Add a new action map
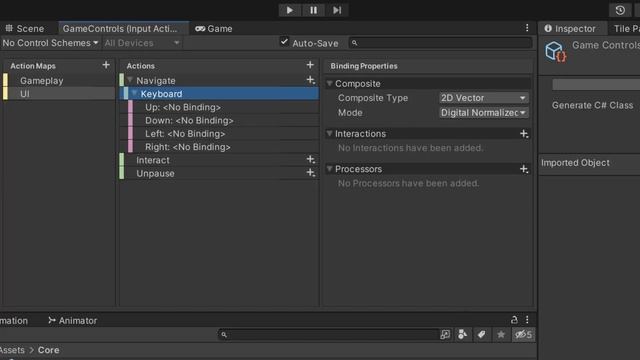 106,65
